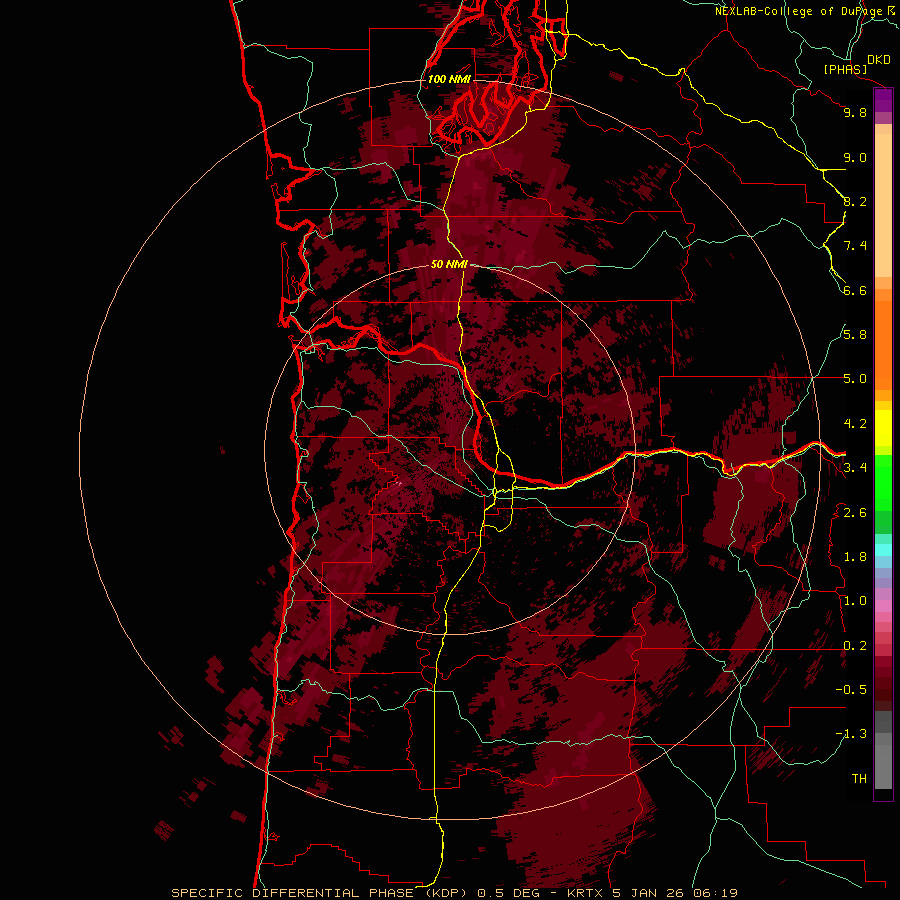Click the DKD product code label
Screen dimensions: 900x900
point(878,60)
